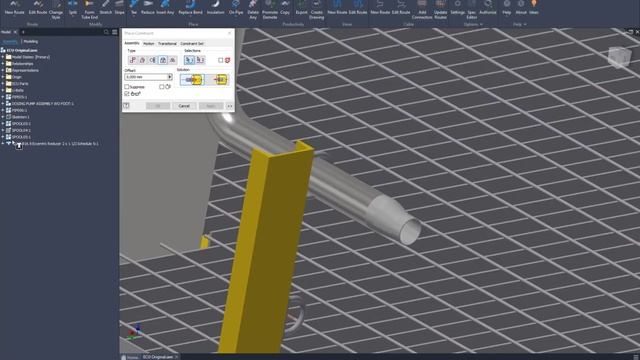Viewport: 640px width, 360px height.
Task: Click the Insert Any tool
Action: [x=165, y=7]
